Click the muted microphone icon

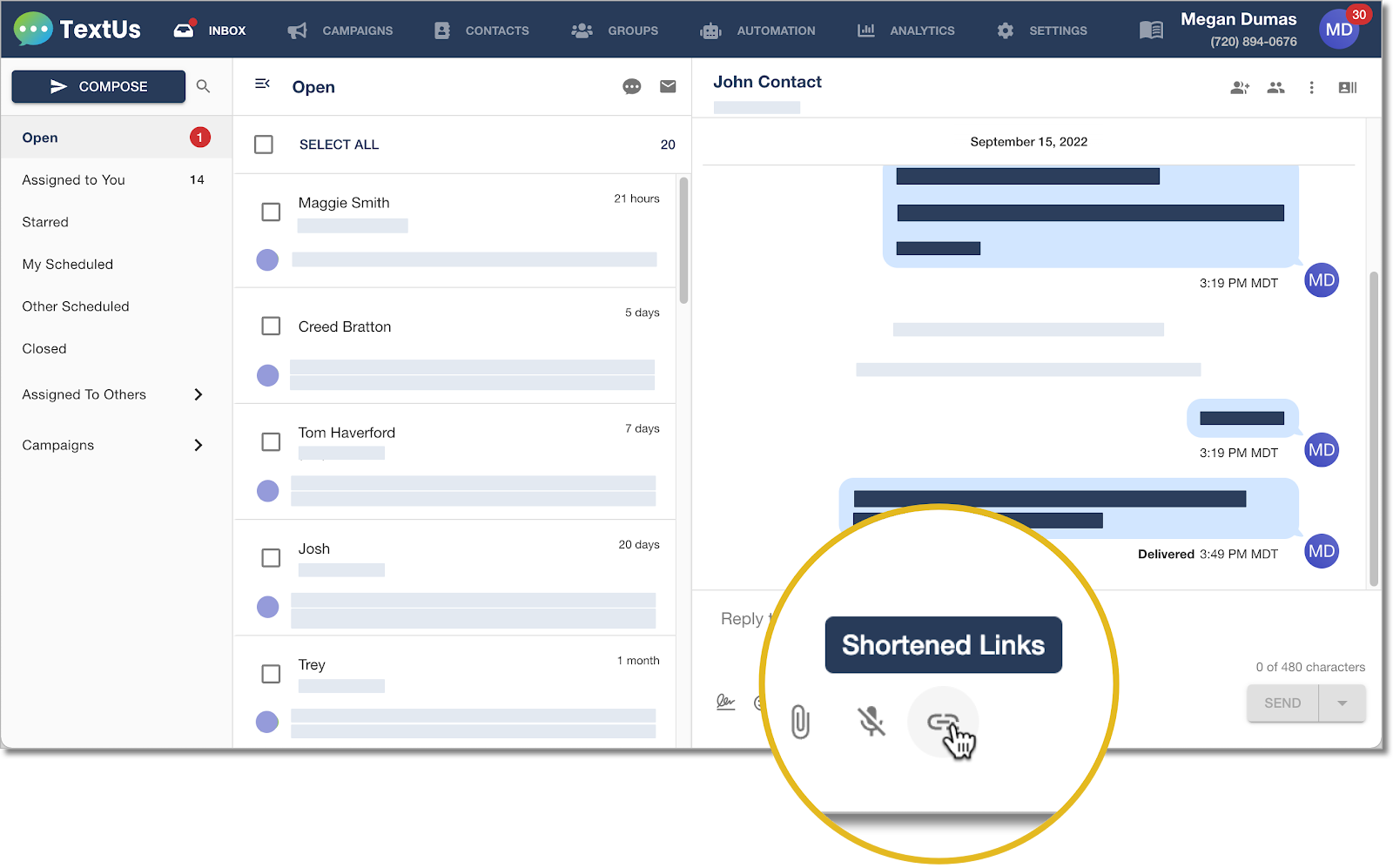point(871,721)
